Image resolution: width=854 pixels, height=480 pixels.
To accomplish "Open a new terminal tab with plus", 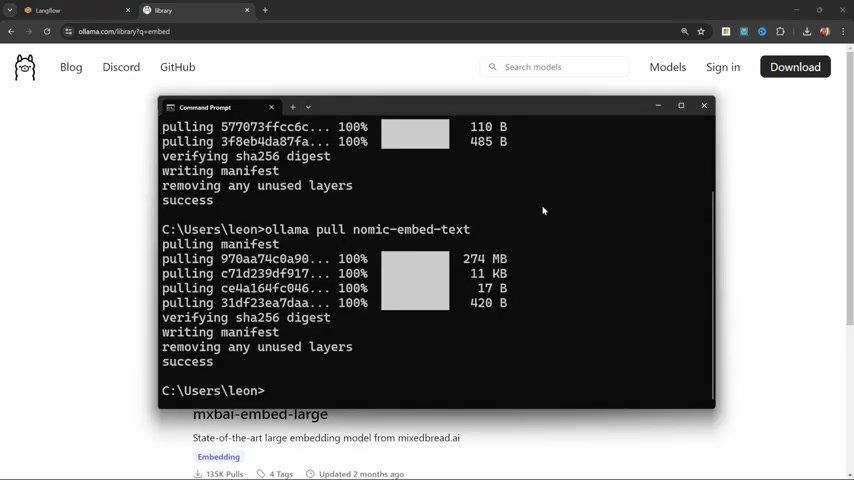I will tap(293, 107).
